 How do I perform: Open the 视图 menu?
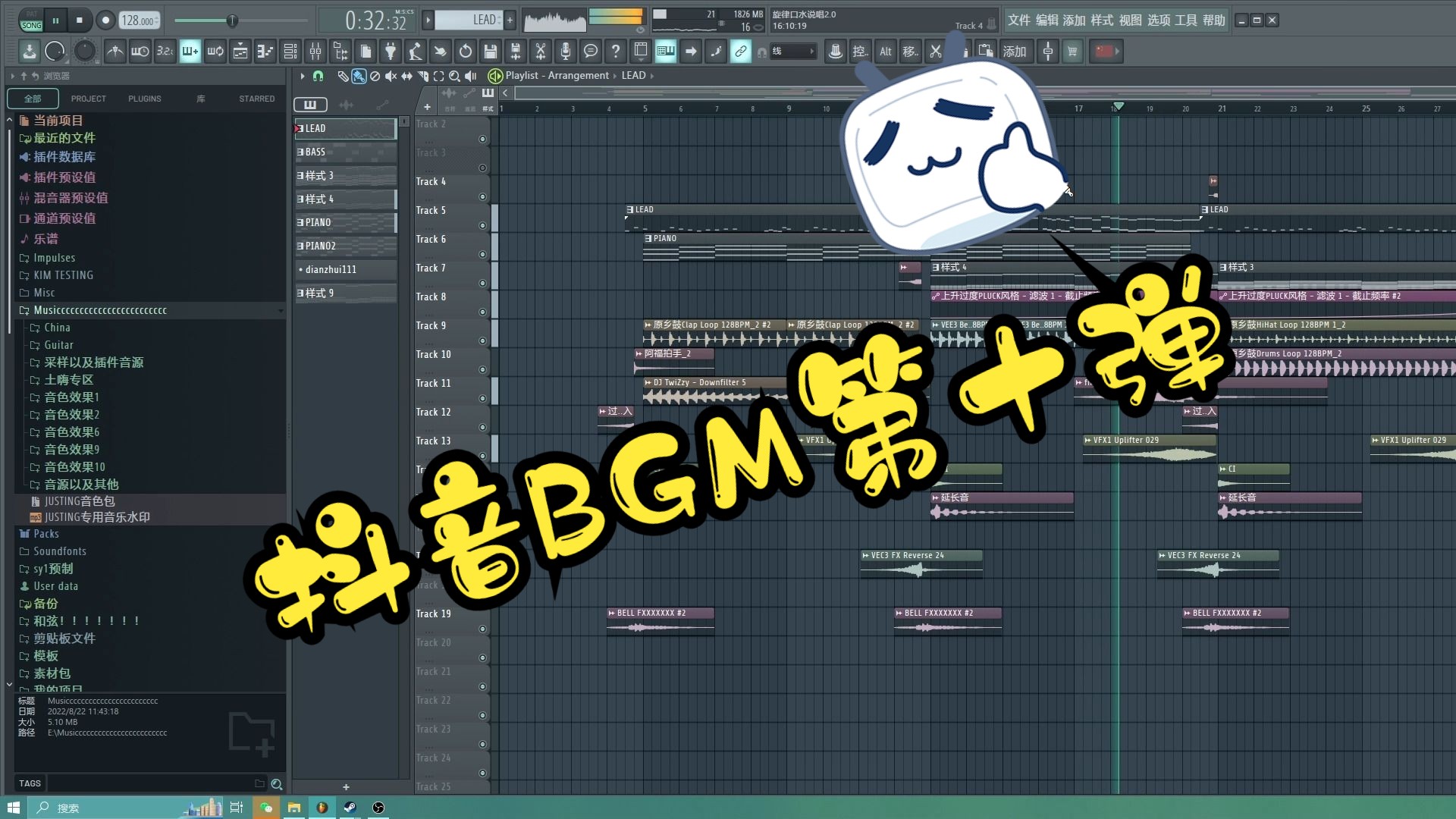[x=1131, y=20]
